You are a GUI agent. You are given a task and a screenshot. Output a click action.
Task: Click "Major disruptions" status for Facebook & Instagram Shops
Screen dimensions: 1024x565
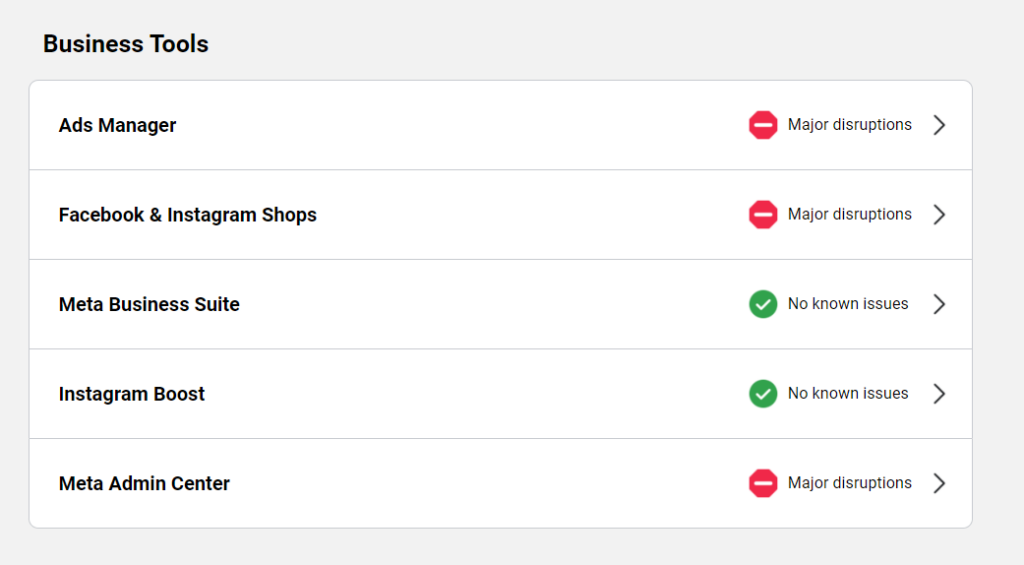click(849, 214)
